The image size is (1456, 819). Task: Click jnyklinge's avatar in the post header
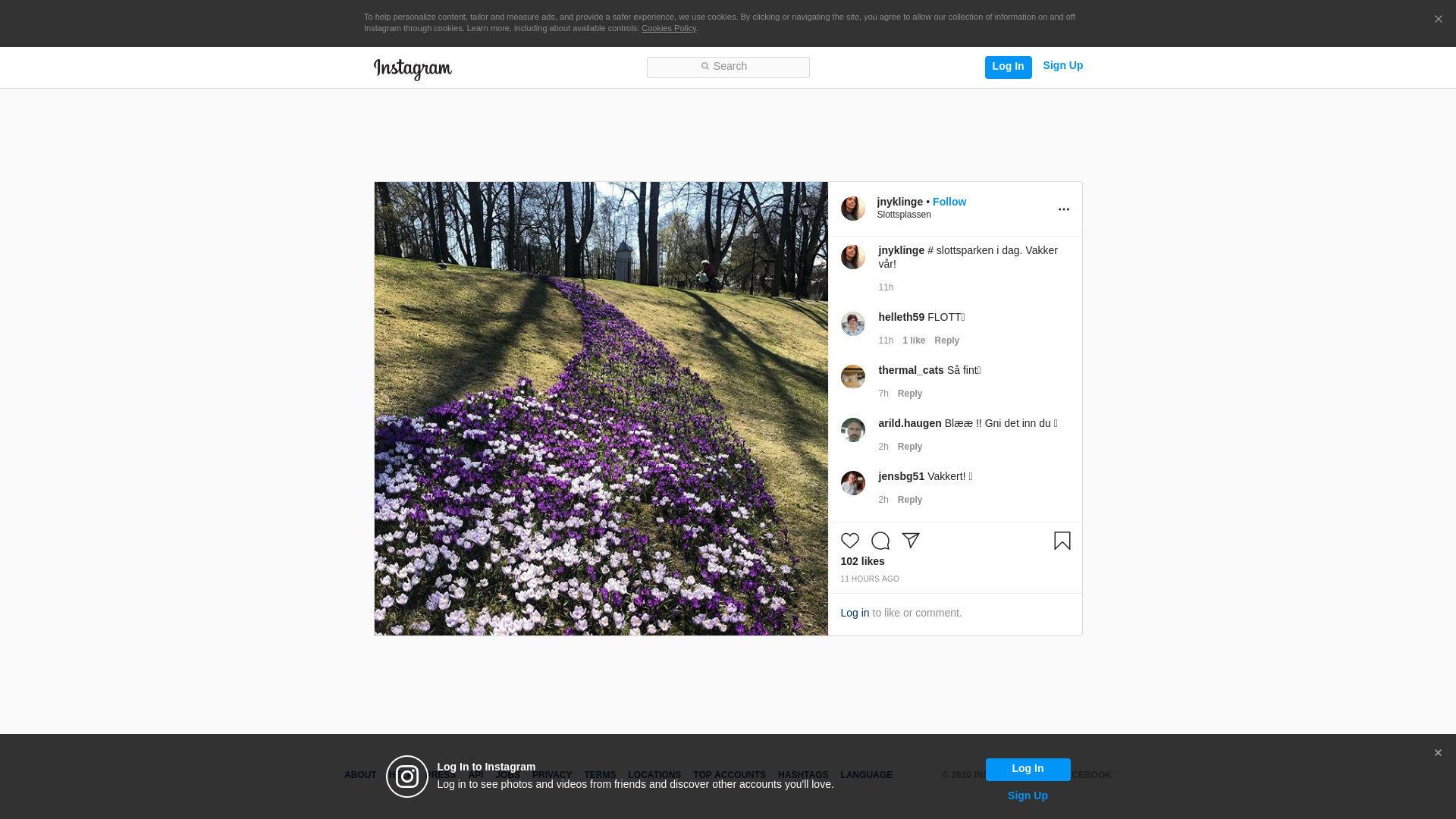pyautogui.click(x=852, y=209)
